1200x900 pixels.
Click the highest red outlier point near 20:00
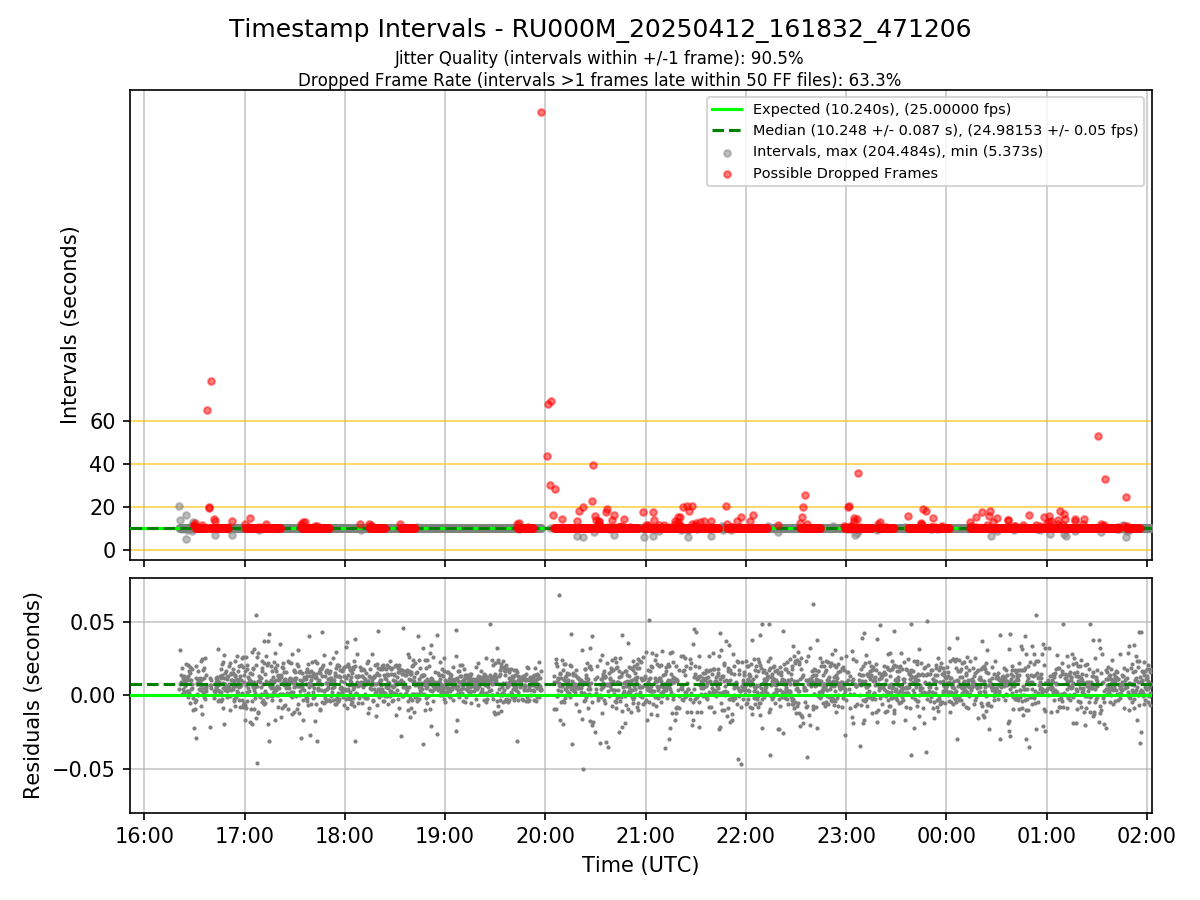coord(541,112)
